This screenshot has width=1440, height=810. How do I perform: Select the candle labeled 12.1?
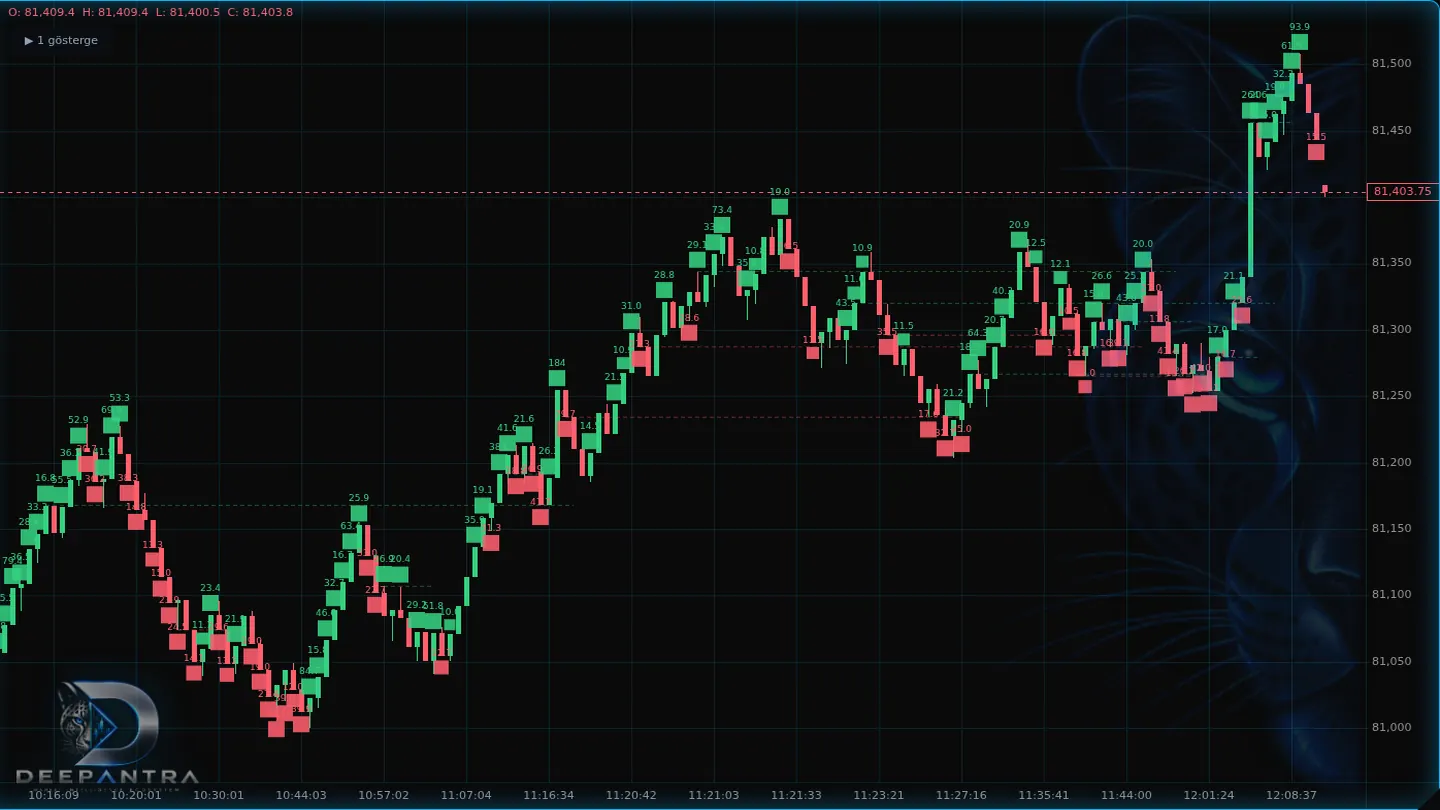click(1060, 277)
